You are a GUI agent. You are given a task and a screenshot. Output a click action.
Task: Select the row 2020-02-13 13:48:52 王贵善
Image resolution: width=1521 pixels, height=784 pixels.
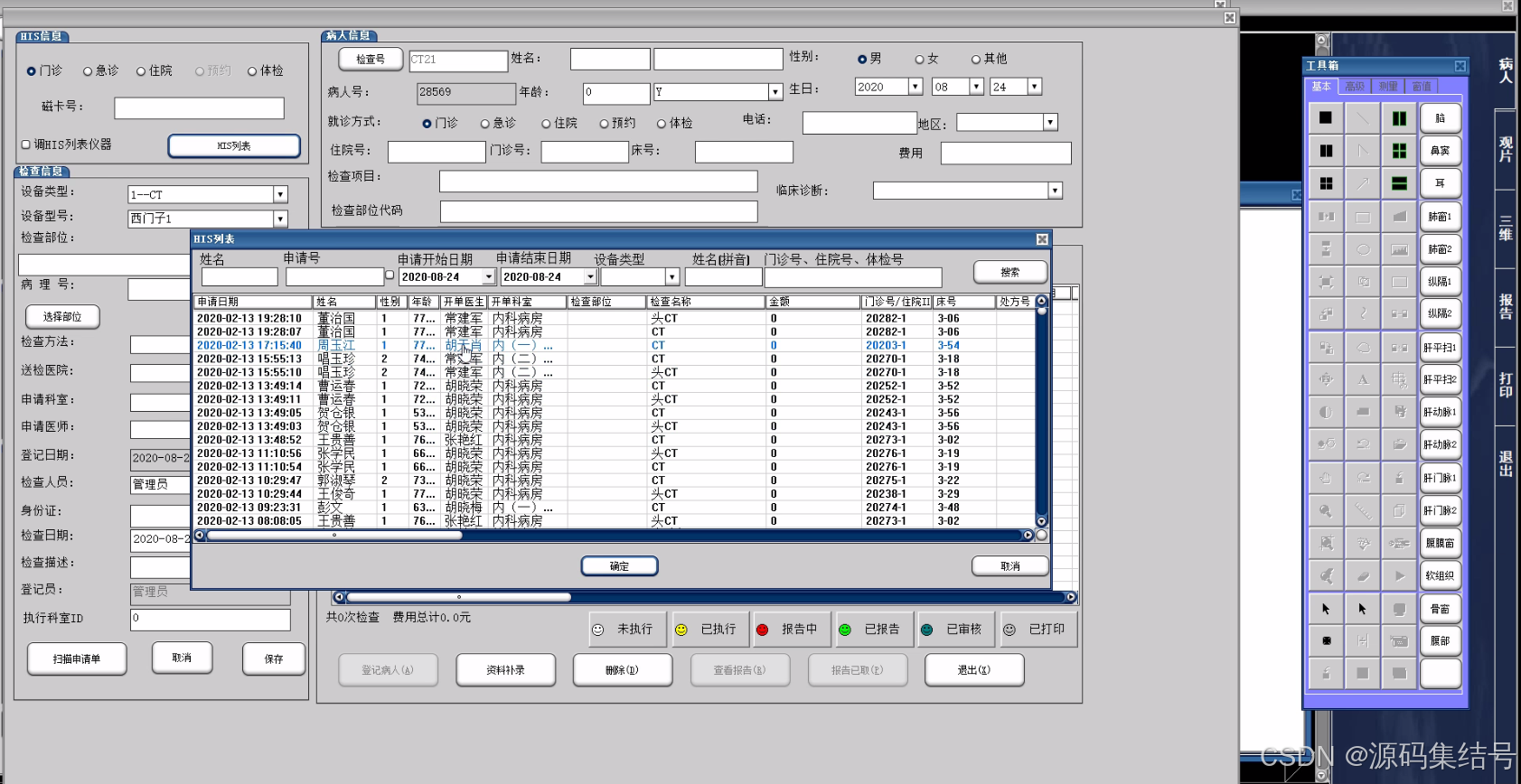pyautogui.click(x=614, y=440)
